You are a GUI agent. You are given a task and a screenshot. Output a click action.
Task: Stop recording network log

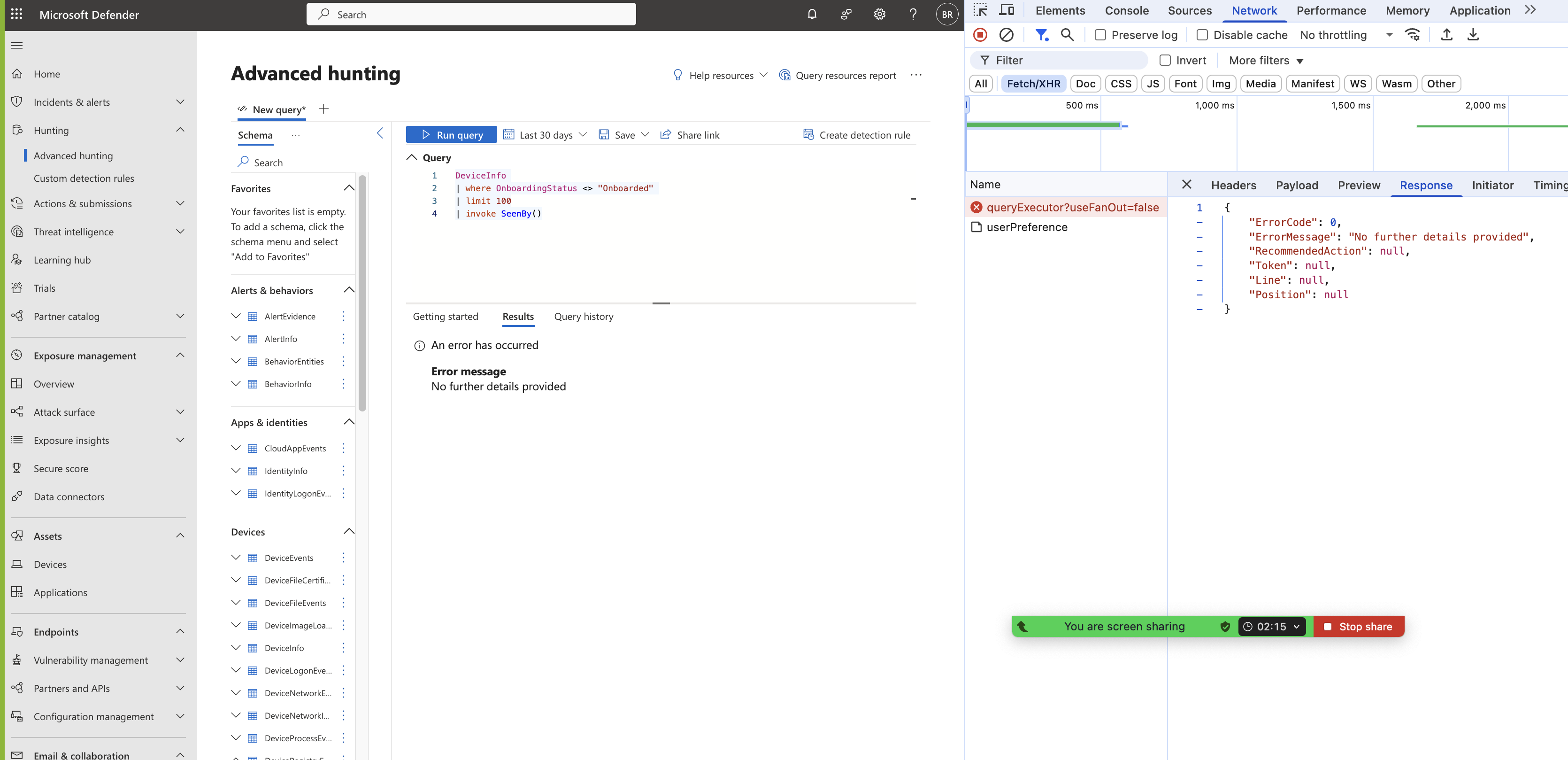[x=980, y=35]
